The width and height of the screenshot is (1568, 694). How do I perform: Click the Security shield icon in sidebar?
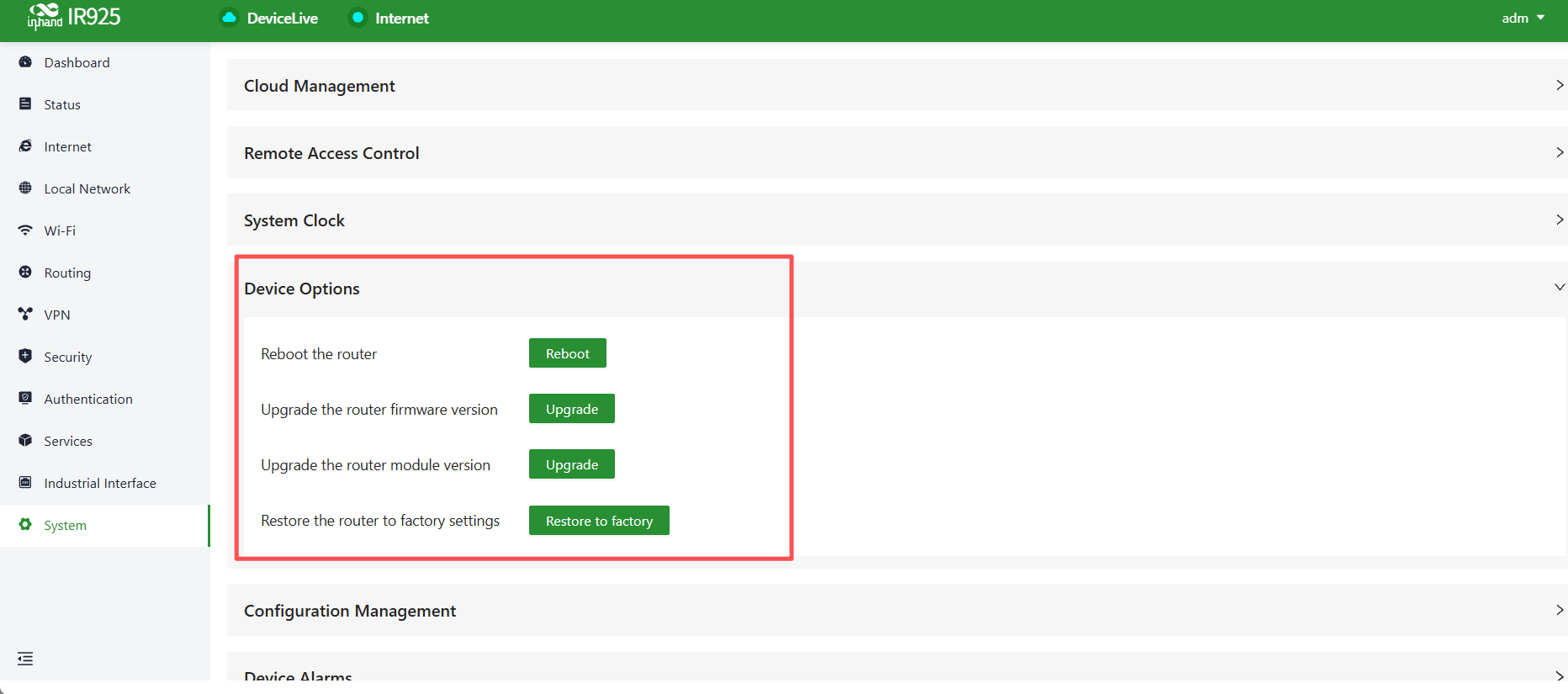click(x=25, y=357)
